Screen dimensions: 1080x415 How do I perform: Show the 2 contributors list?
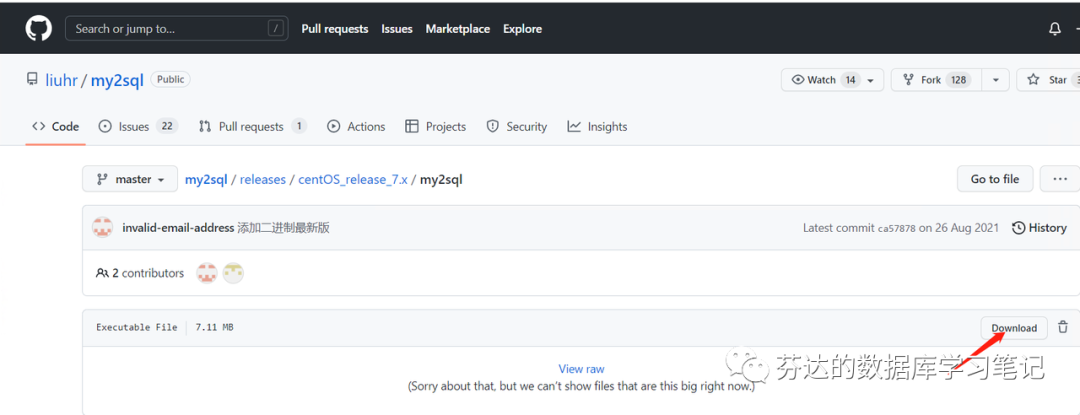(x=141, y=273)
